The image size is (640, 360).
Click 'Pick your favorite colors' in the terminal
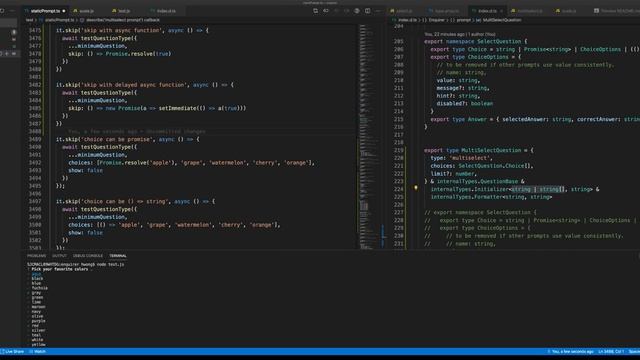tap(60, 269)
